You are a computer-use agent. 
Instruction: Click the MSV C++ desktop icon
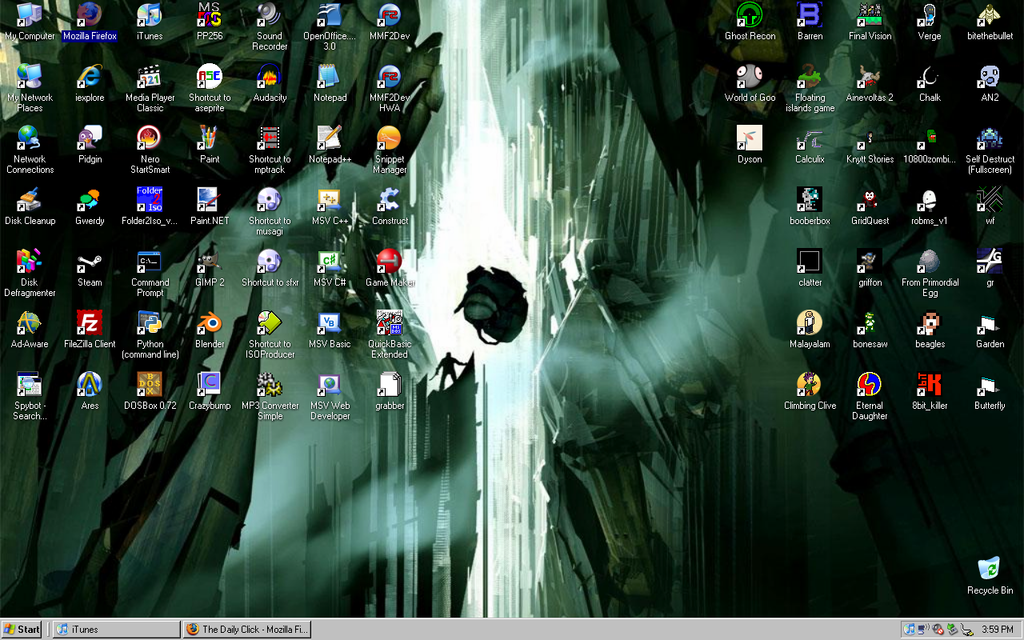coord(329,199)
